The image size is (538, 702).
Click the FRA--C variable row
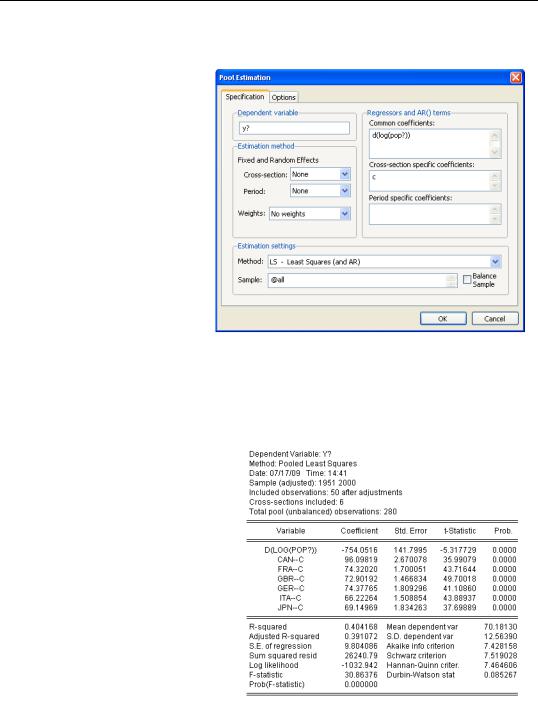(x=382, y=569)
